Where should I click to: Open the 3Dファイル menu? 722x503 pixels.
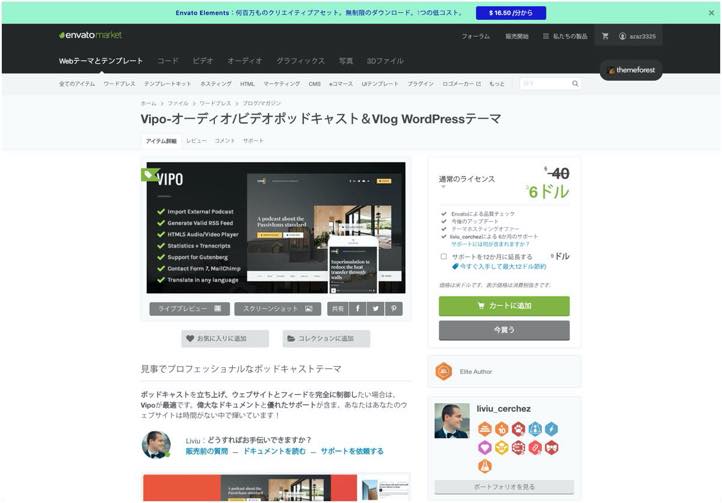tap(385, 61)
